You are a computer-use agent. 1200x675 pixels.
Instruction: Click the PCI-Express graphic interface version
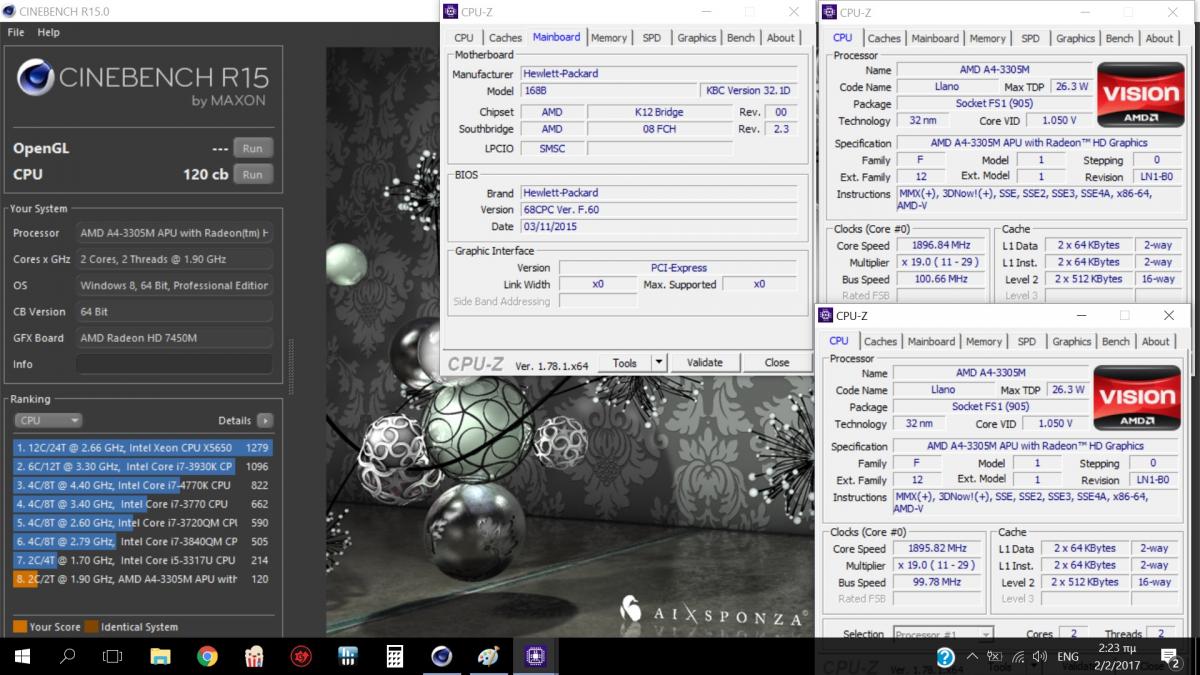coord(679,268)
